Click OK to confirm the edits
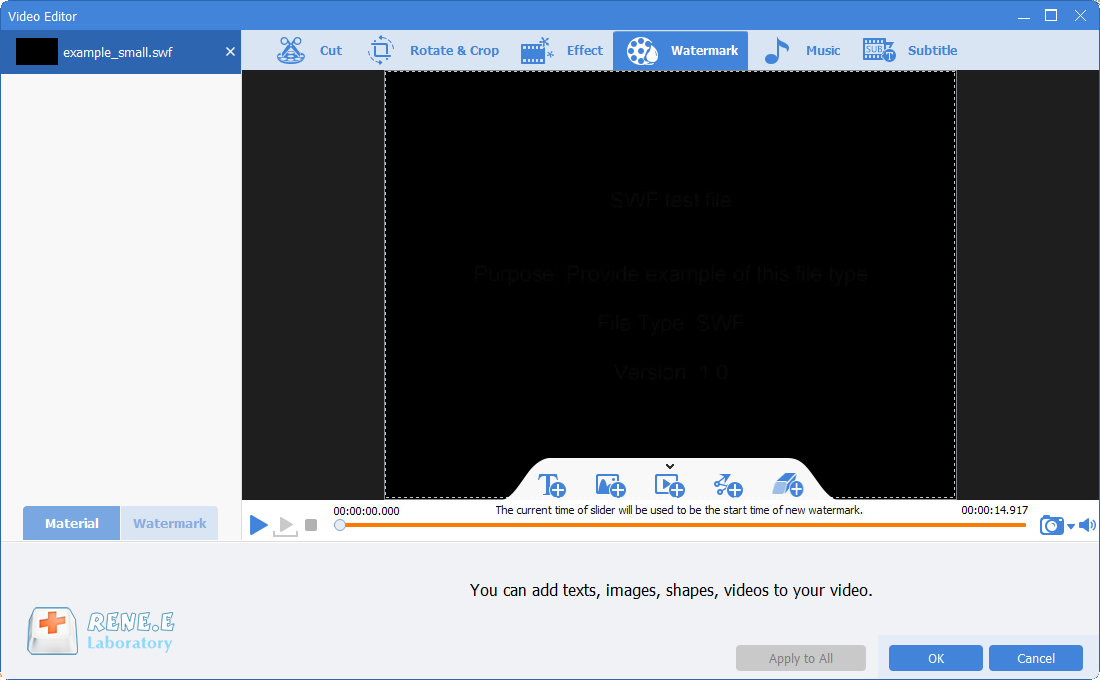The image size is (1100, 680). (935, 658)
